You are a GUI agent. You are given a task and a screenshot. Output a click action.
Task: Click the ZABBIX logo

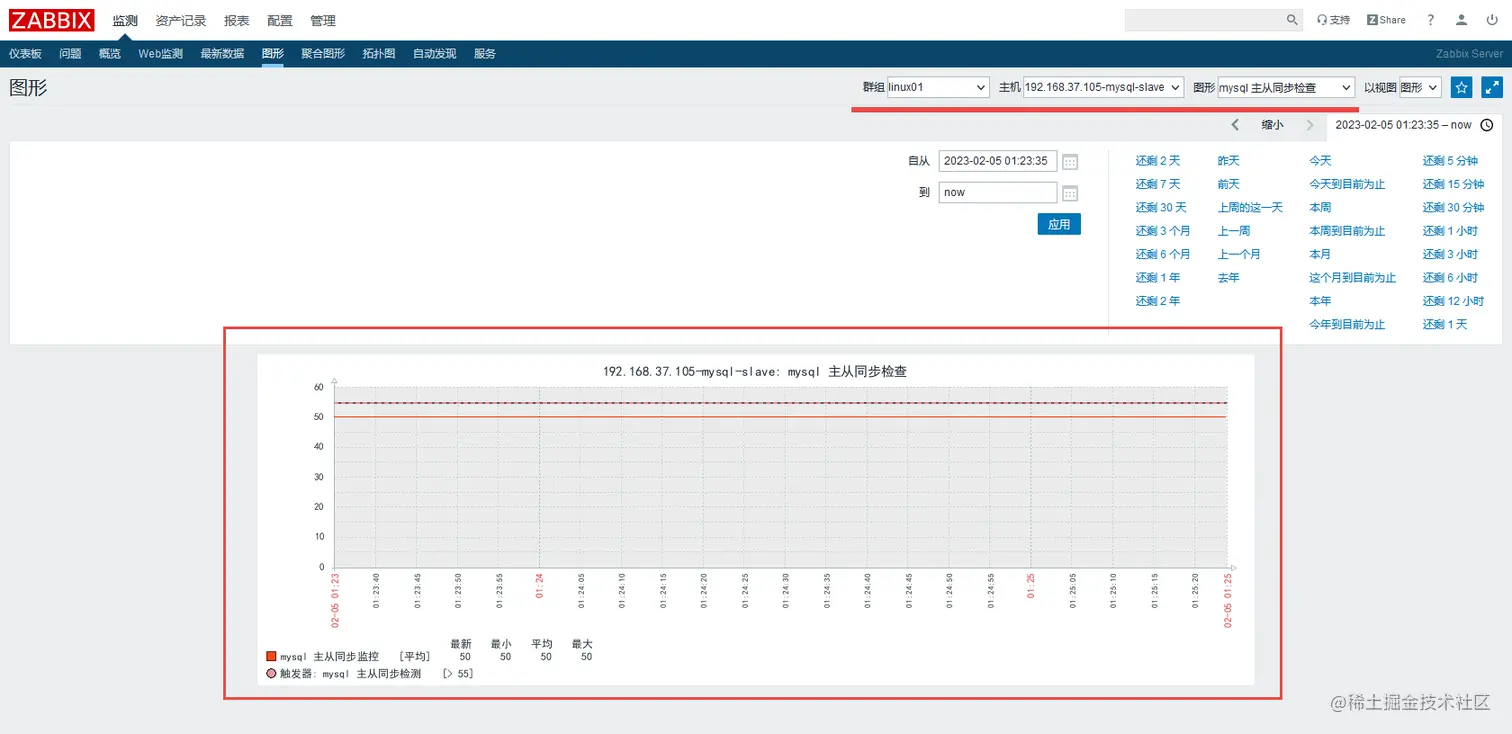click(x=52, y=20)
